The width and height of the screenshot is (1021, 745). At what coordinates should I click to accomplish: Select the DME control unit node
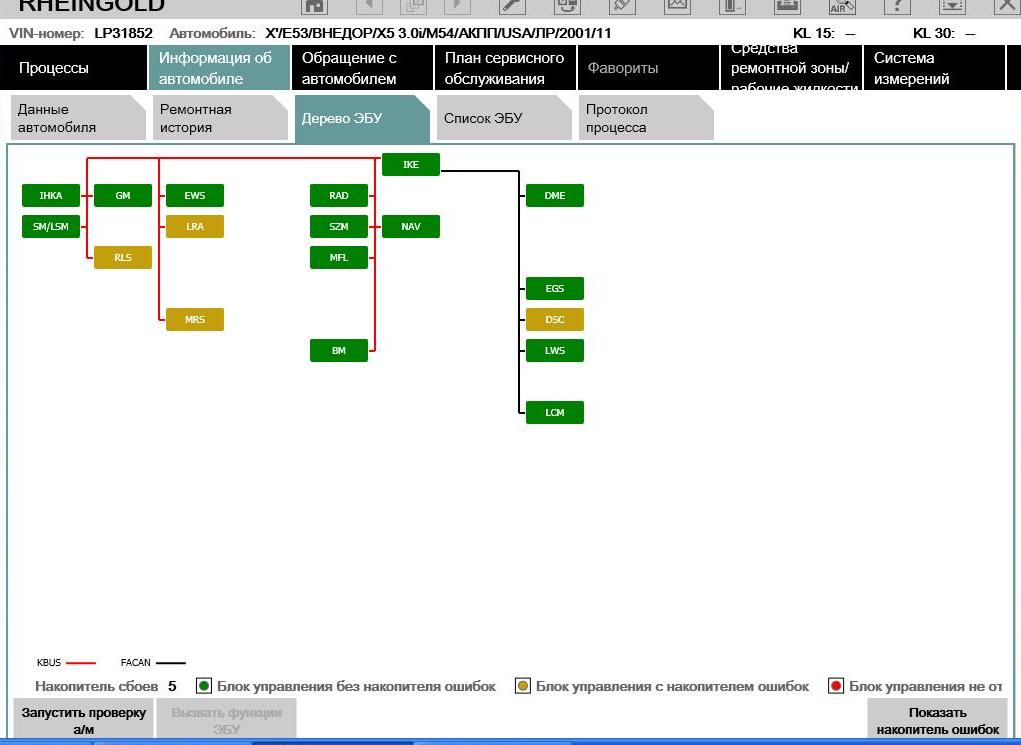coord(555,195)
